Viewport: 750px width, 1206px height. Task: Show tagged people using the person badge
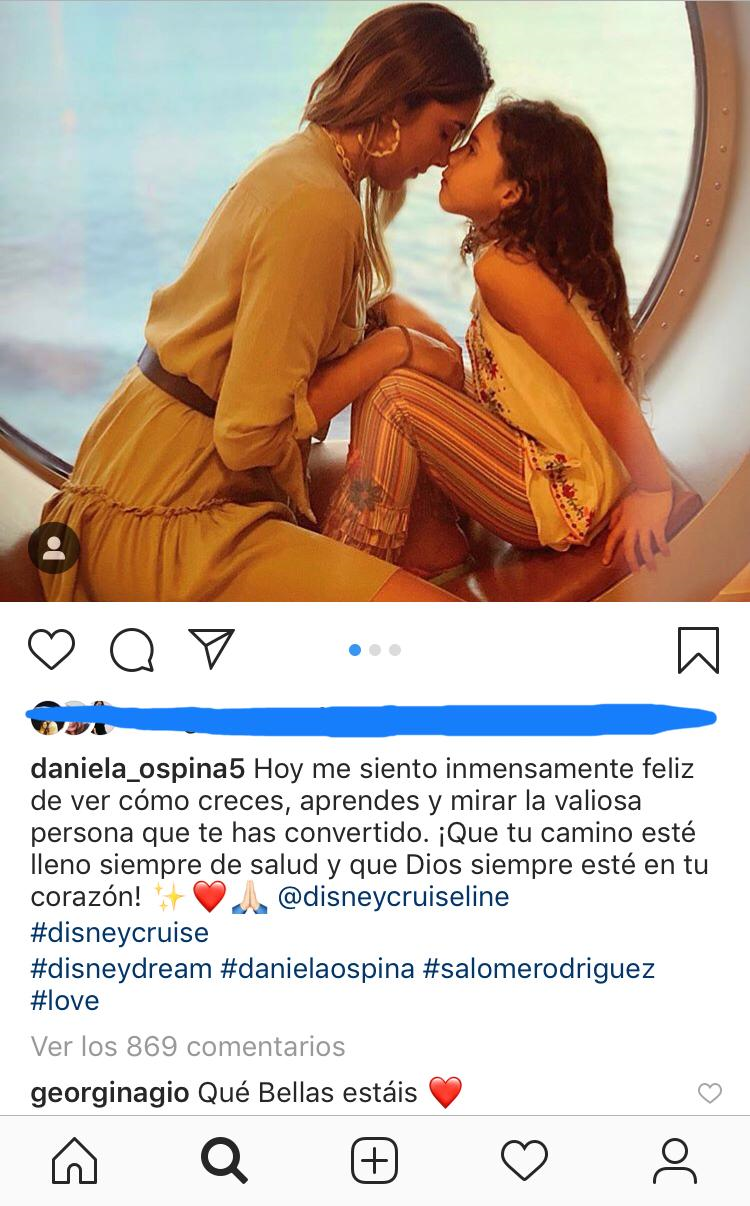tap(54, 548)
